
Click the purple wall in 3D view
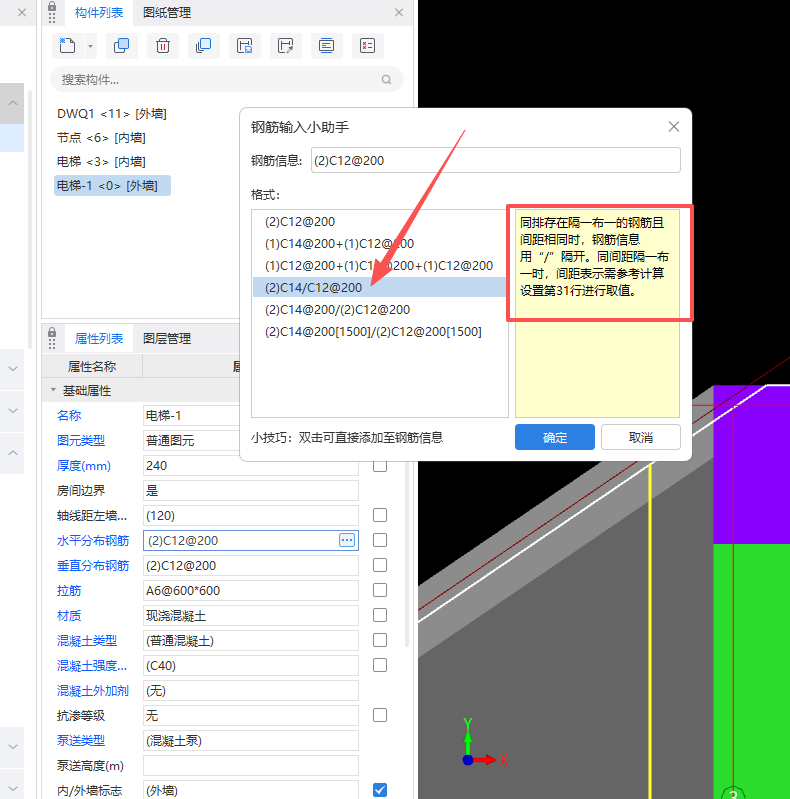point(751,465)
